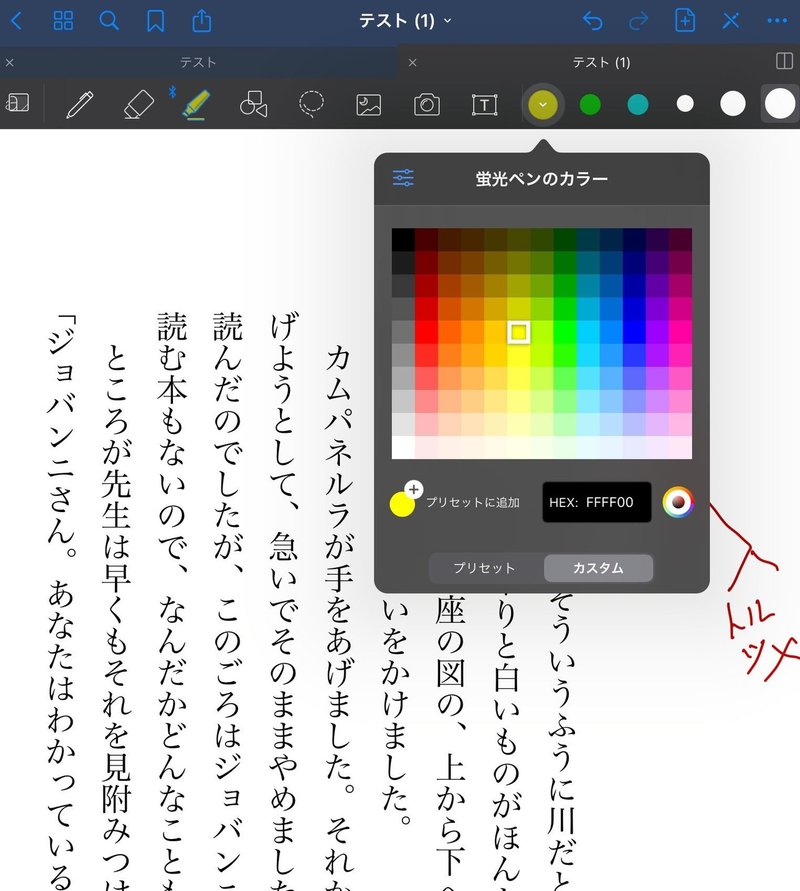Switch to the テスト document tab
800x891 pixels.
point(198,61)
